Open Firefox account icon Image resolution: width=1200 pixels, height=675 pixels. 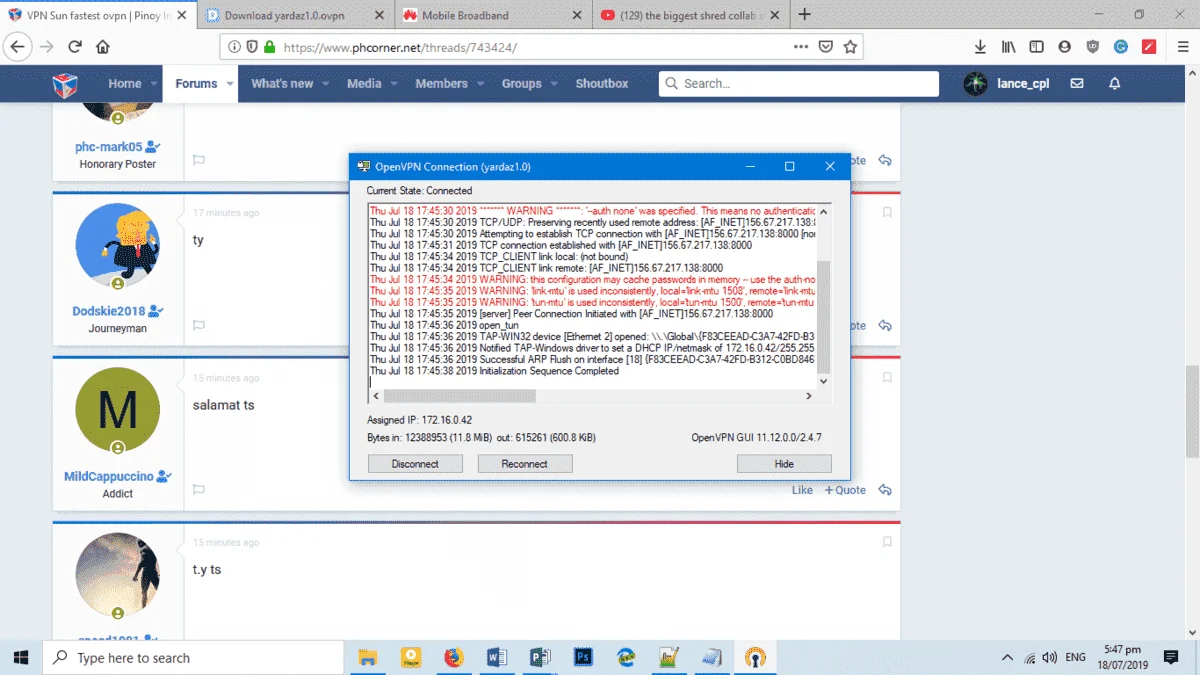[1065, 46]
